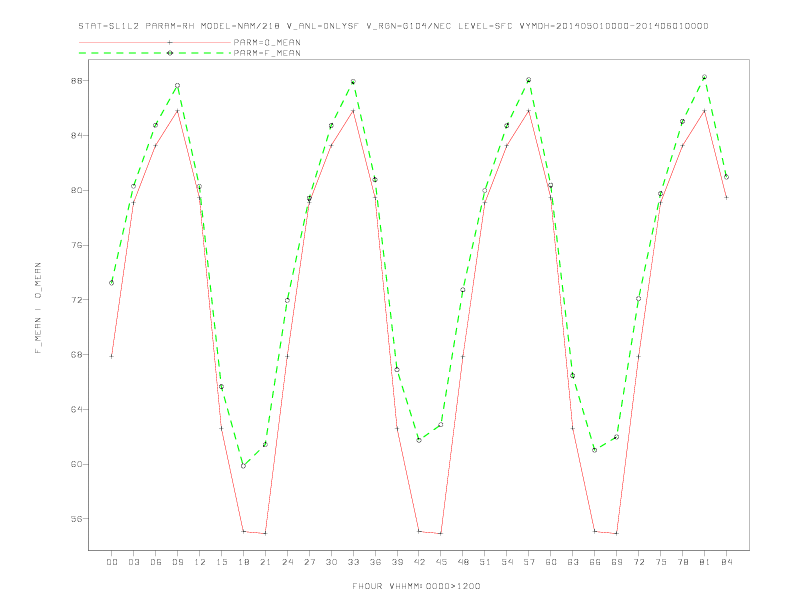Click x-axis forecast hour label 84
The width and height of the screenshot is (792, 612).
[727, 562]
